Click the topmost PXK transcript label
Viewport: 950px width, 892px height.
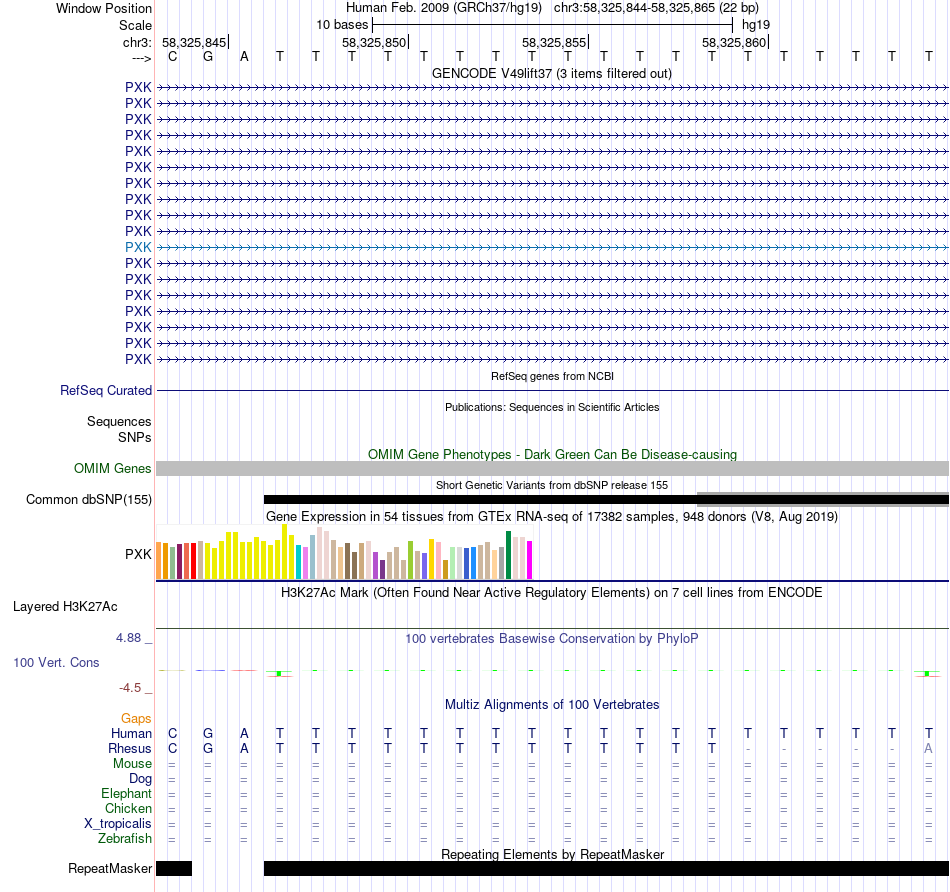[x=138, y=87]
